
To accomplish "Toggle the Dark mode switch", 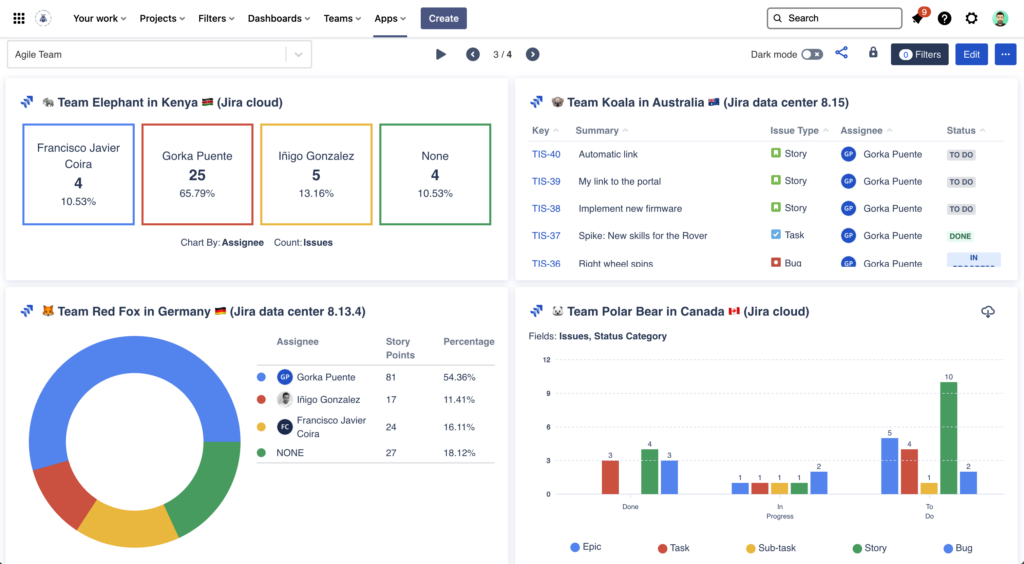I will coord(812,54).
